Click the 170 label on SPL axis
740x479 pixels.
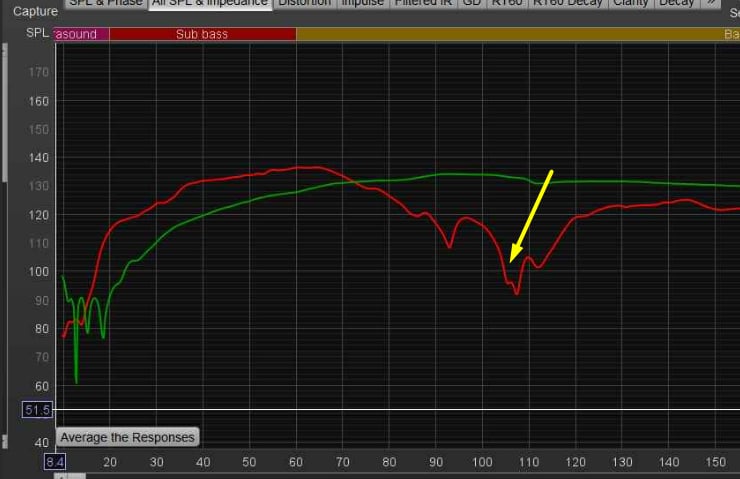tap(39, 72)
